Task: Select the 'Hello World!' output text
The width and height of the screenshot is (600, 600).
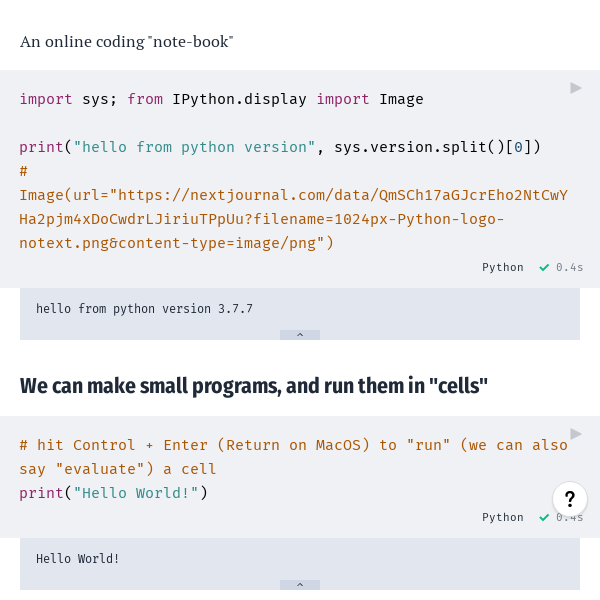Action: (x=78, y=559)
